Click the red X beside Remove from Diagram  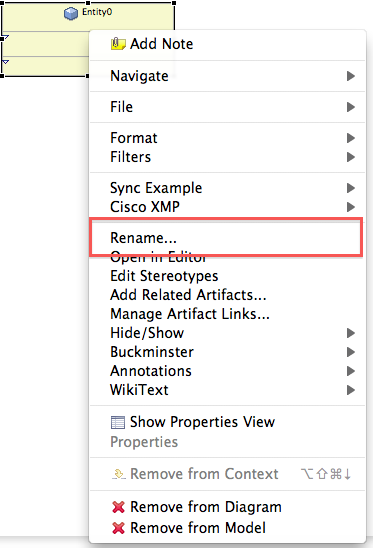(x=119, y=507)
